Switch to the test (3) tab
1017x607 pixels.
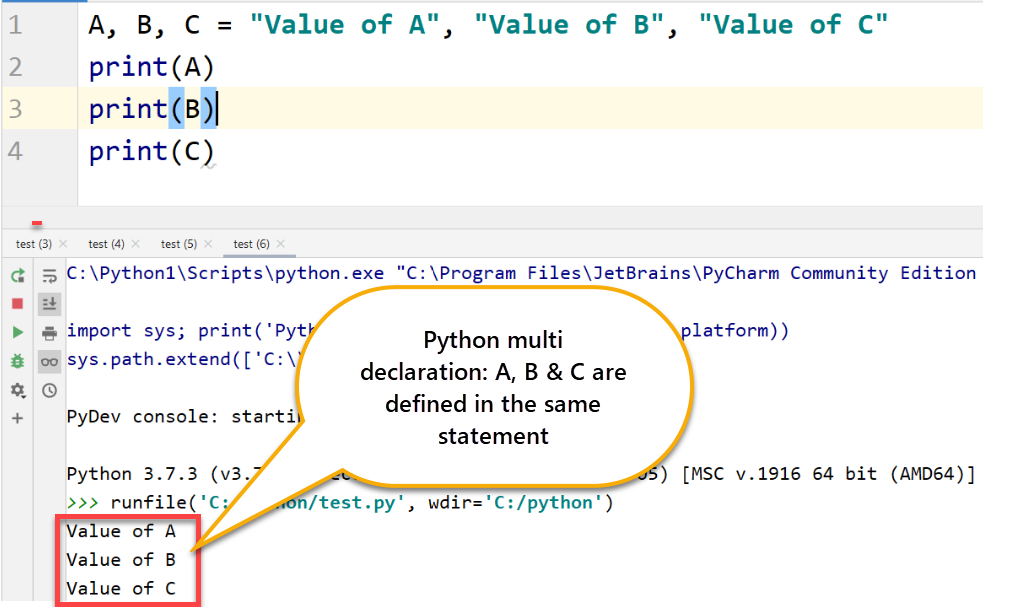33,244
